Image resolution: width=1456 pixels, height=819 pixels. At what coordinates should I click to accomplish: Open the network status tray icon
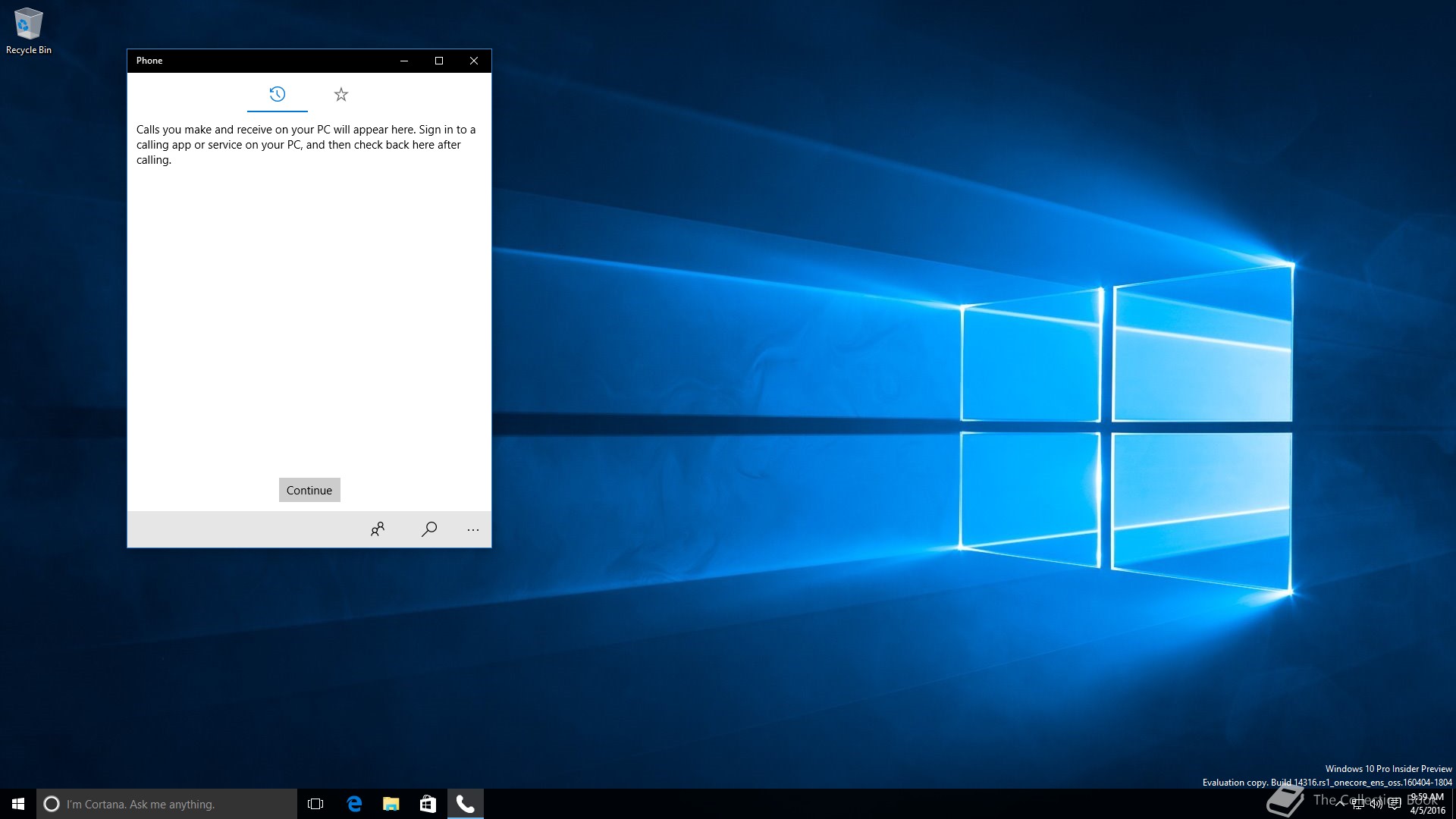click(1358, 804)
